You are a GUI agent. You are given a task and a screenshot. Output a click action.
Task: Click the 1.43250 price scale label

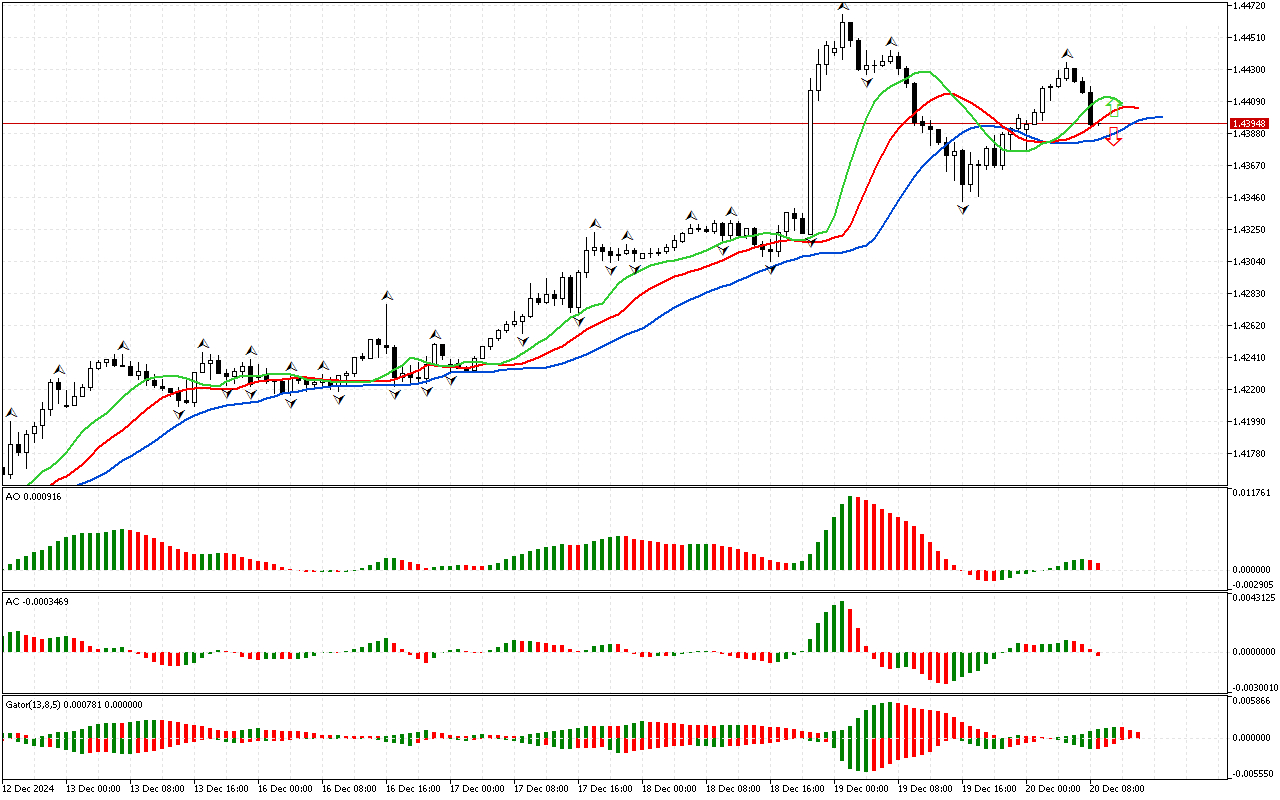pyautogui.click(x=1250, y=230)
